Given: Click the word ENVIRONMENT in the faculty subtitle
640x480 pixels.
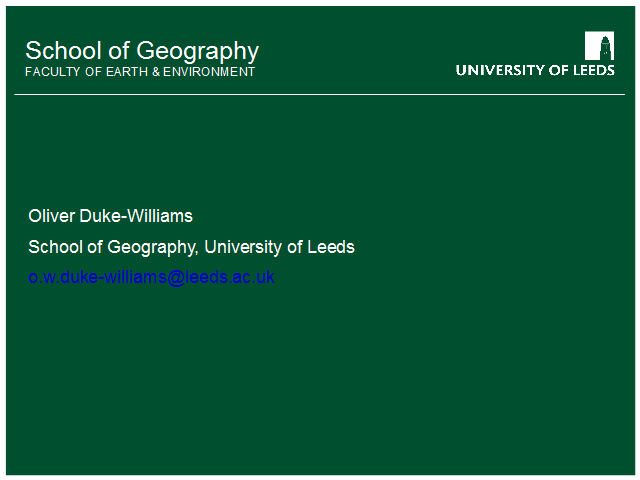Looking at the screenshot, I should coord(209,72).
